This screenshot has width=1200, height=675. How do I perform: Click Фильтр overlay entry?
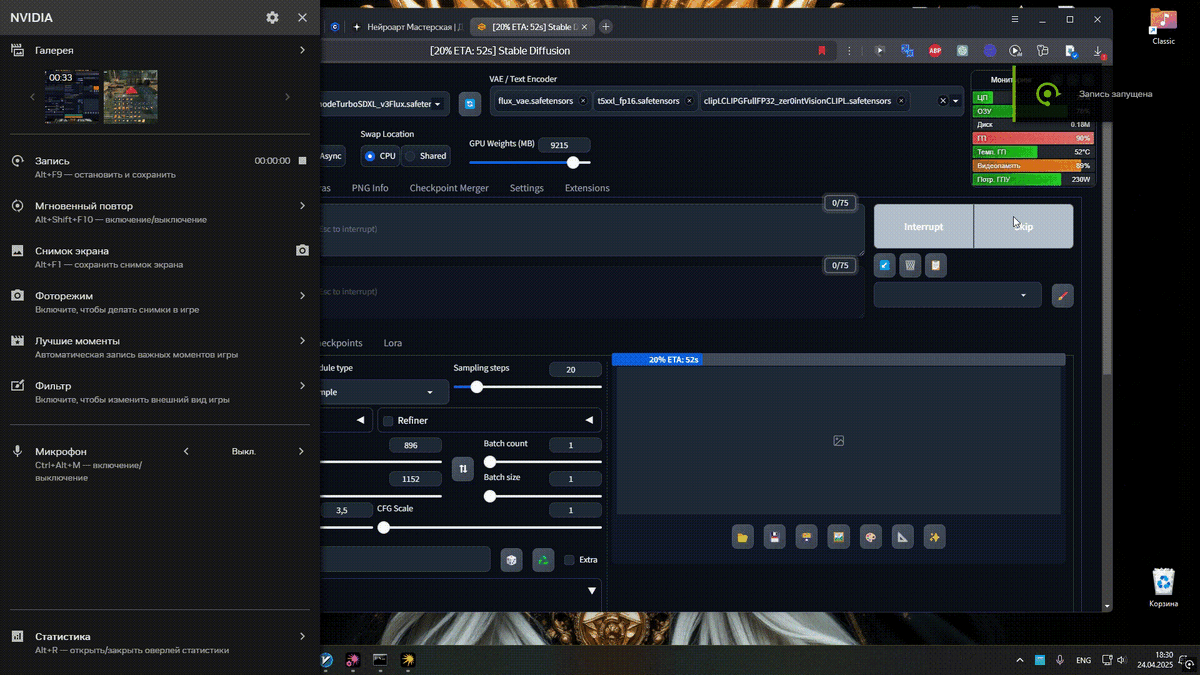point(160,392)
